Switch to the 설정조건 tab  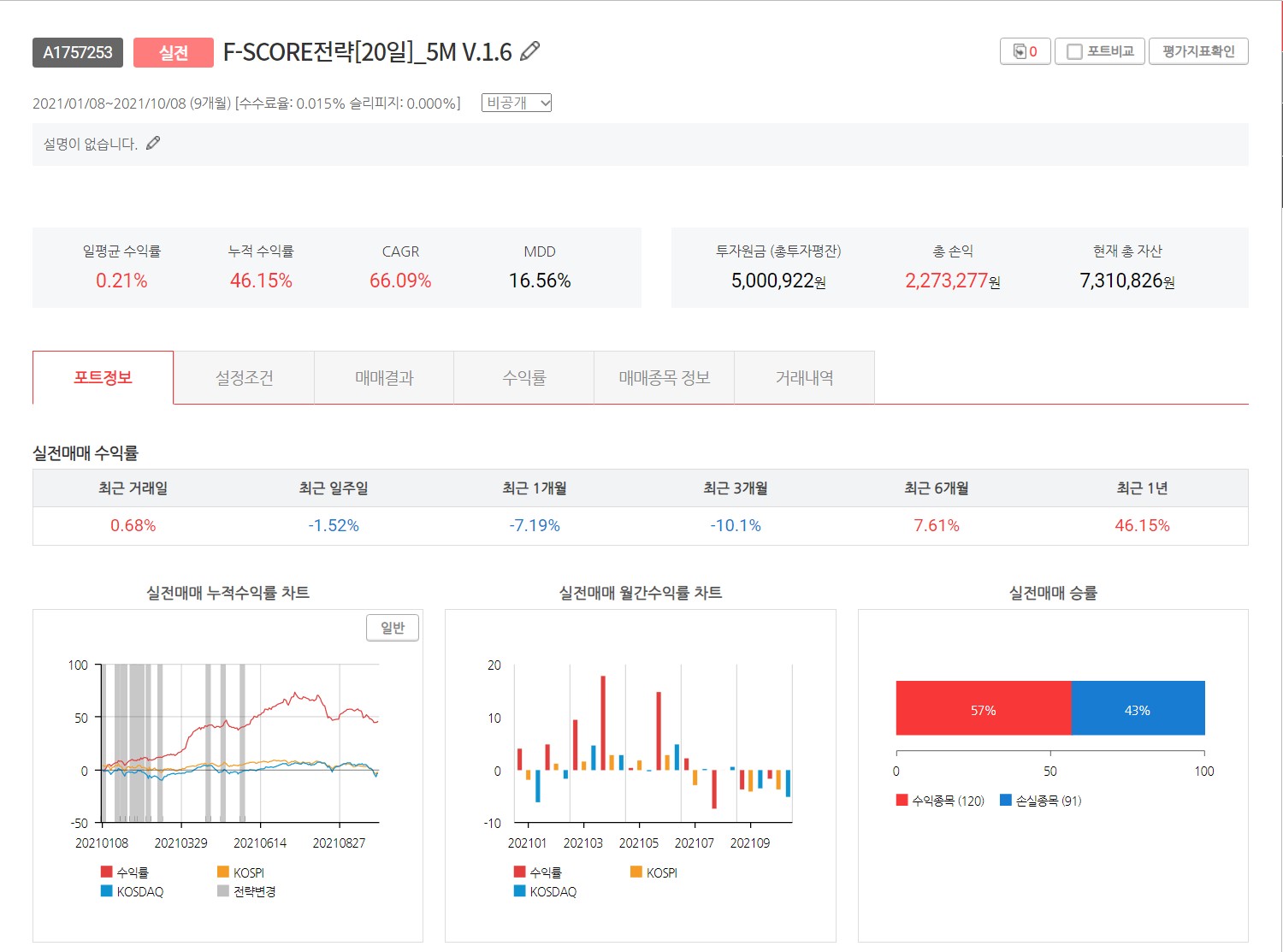(244, 377)
